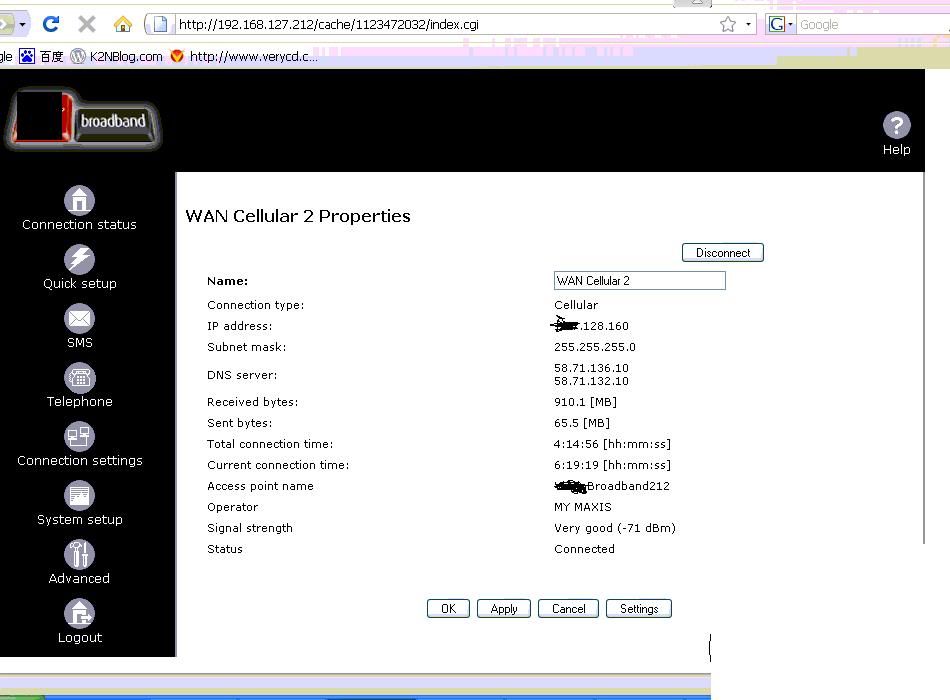Click the Apply button
950x700 pixels.
tap(504, 609)
